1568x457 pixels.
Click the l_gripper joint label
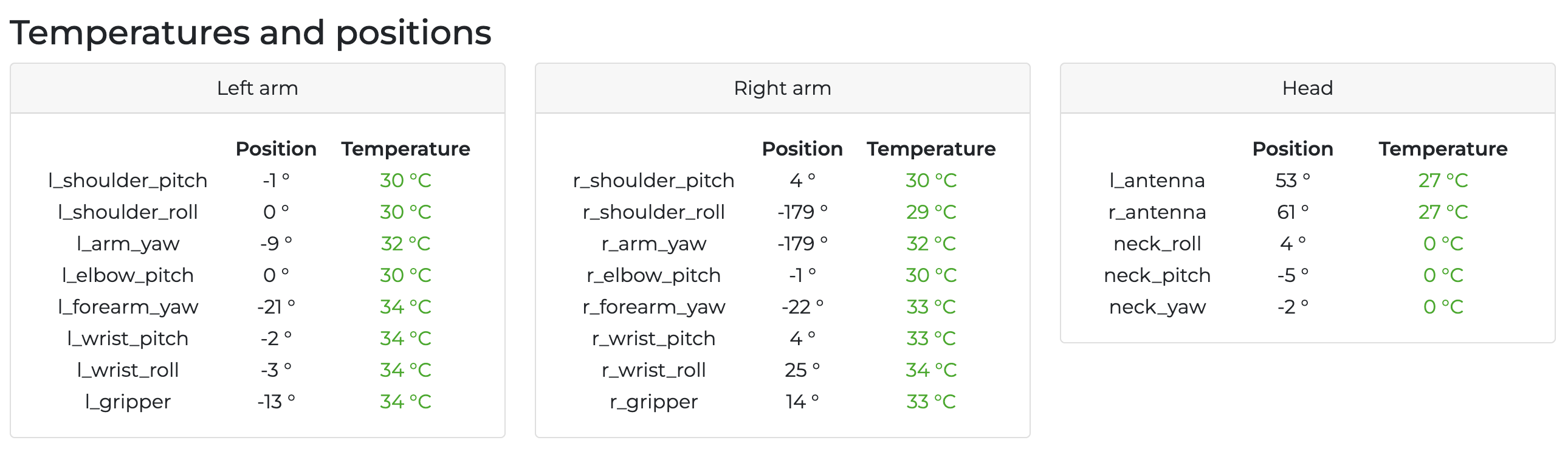[x=128, y=402]
